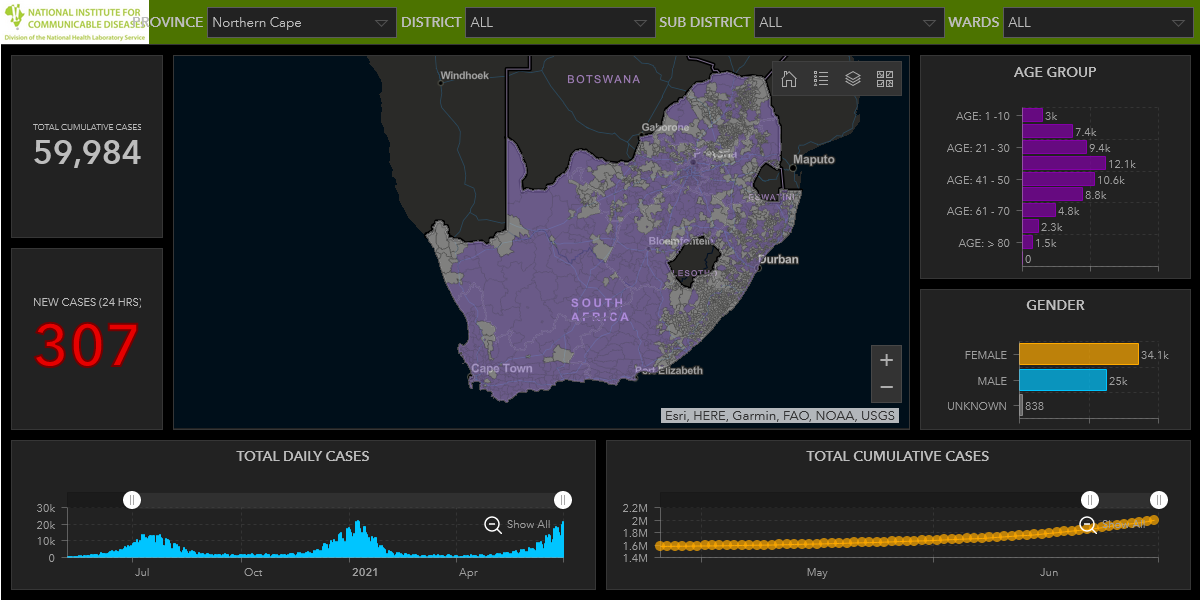1200x600 pixels.
Task: Click the Esri attribution text on map
Action: [779, 416]
